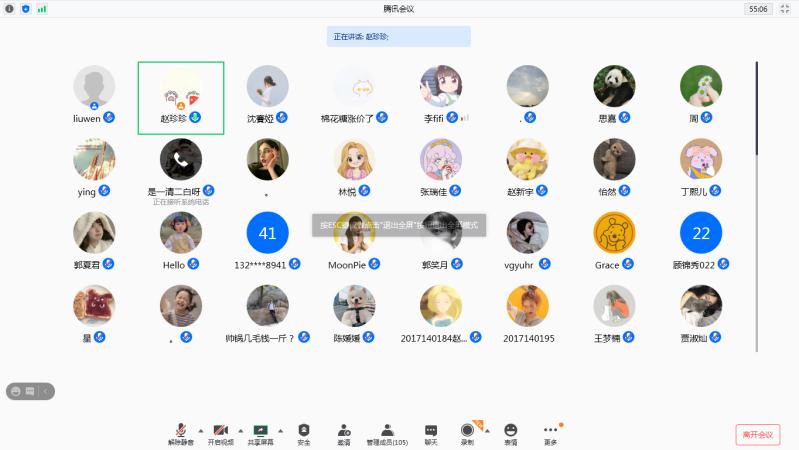
Task: Collapse the floating emoji toolbar arrow
Action: [45, 391]
